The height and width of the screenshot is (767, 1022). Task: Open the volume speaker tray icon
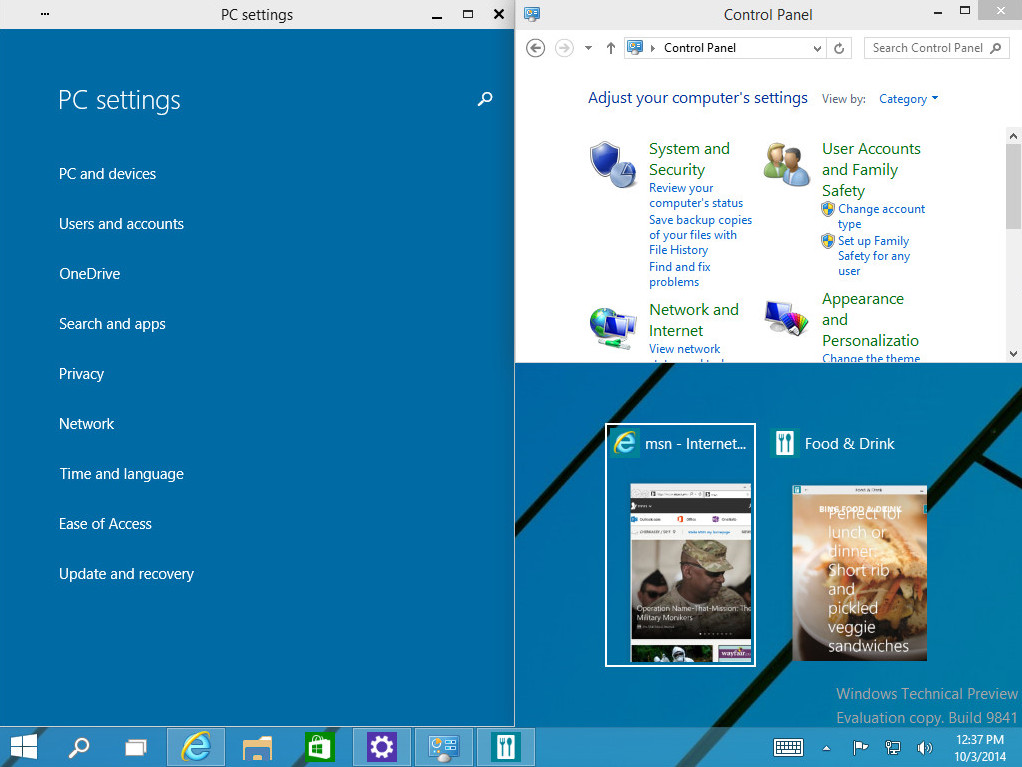click(924, 747)
